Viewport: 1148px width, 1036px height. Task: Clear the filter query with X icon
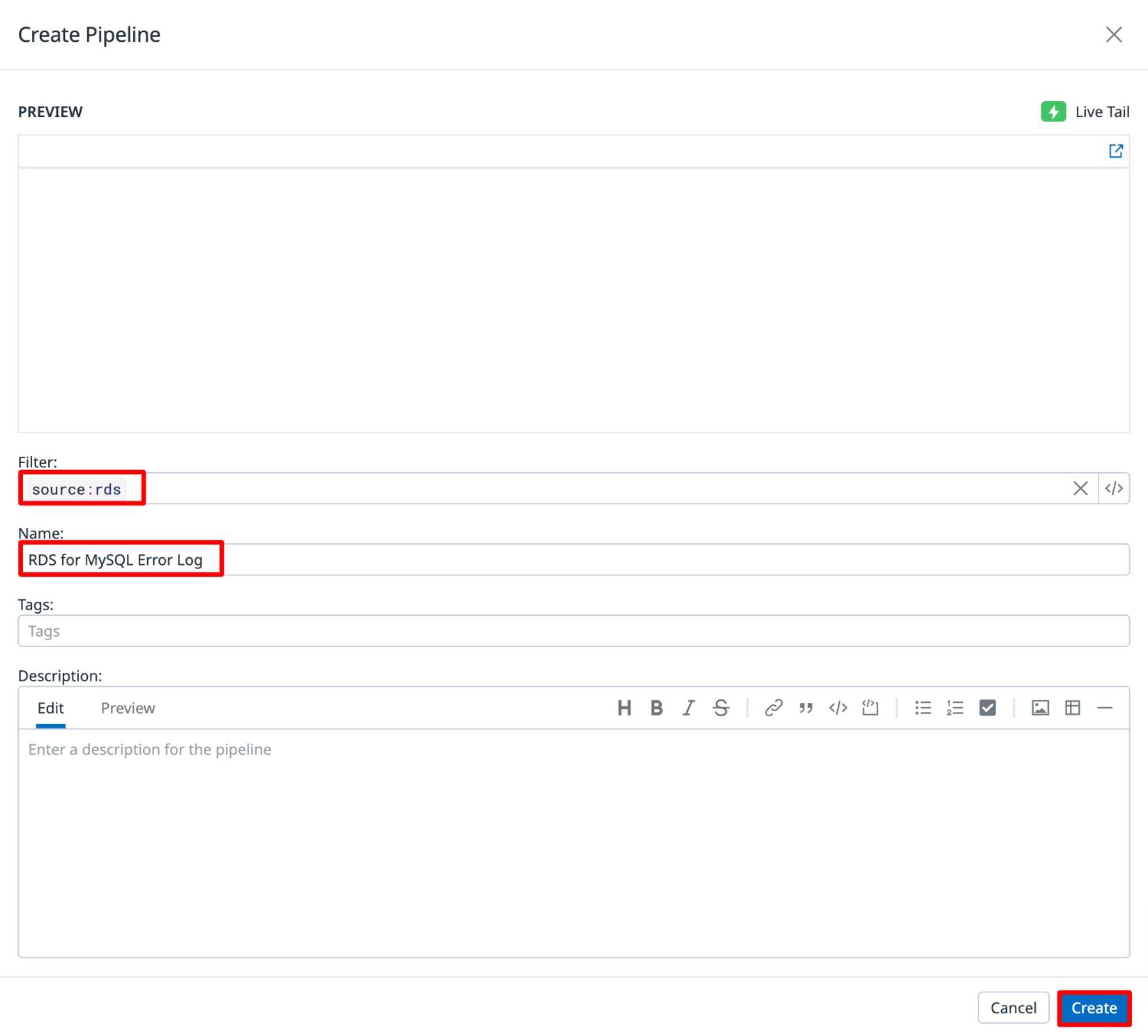[1080, 488]
